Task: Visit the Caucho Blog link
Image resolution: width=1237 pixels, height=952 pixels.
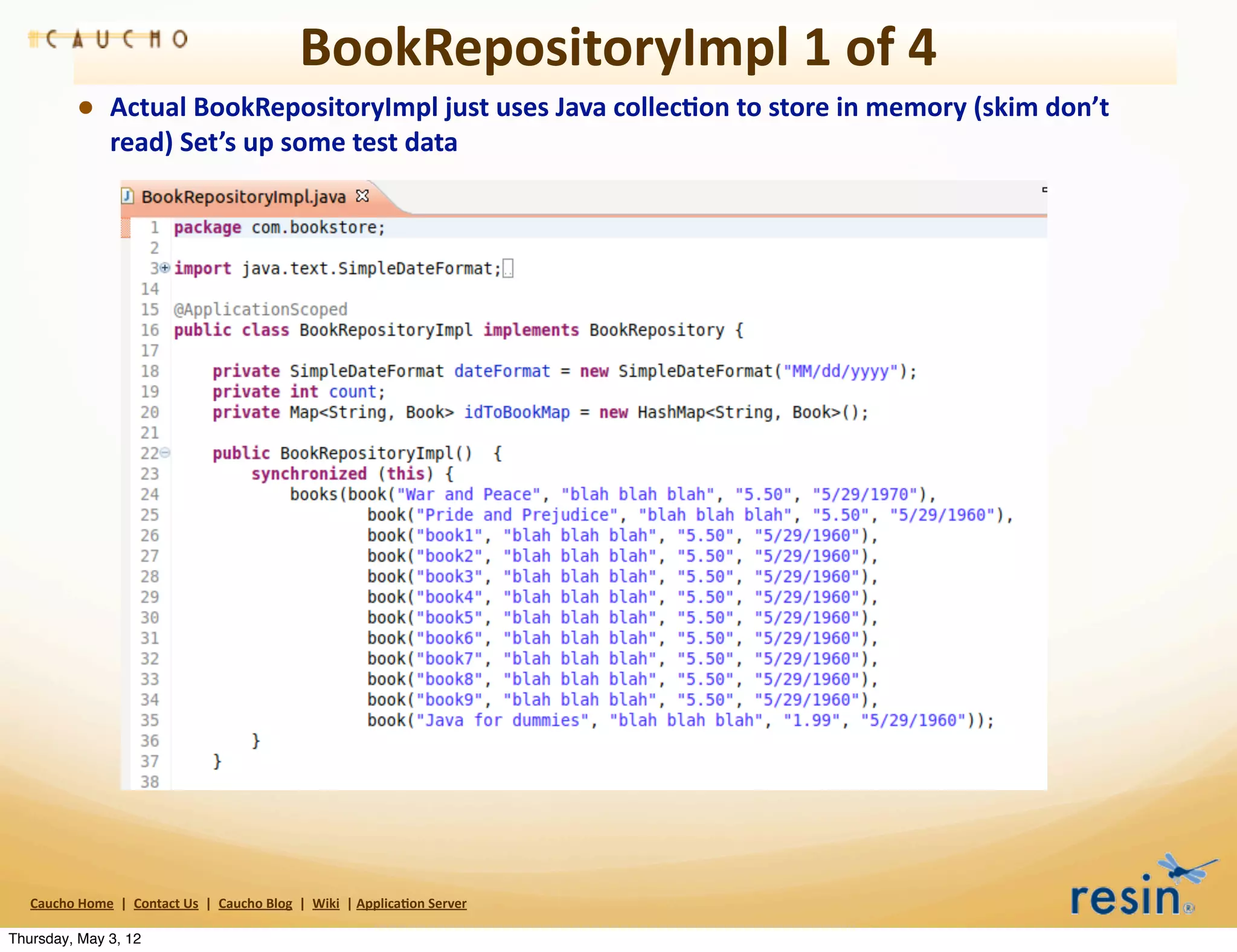Action: pos(255,904)
